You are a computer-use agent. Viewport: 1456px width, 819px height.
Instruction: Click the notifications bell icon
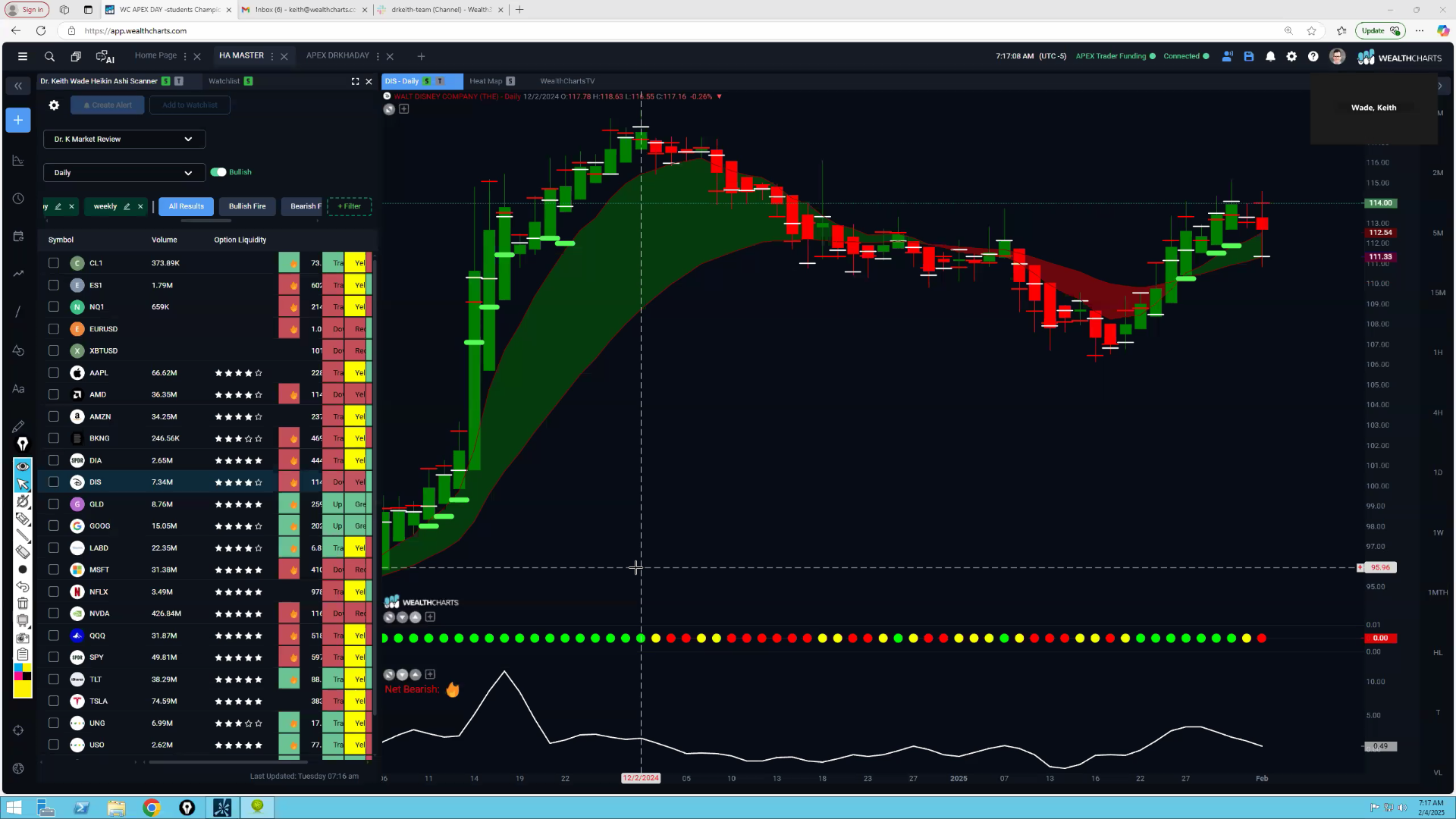pyautogui.click(x=1270, y=56)
